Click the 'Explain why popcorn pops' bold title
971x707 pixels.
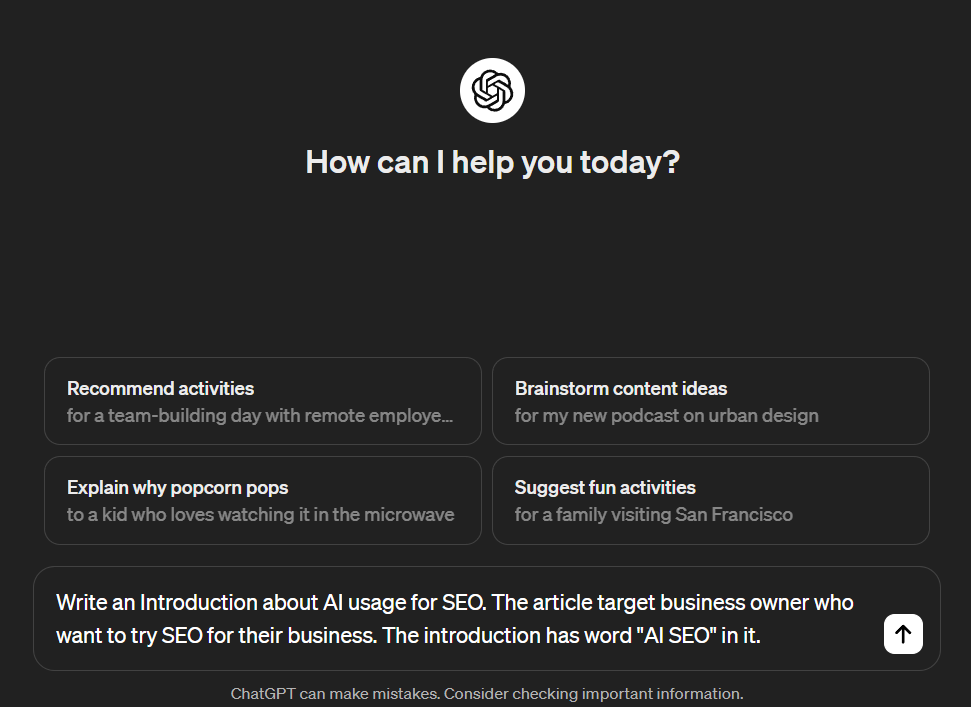(x=177, y=487)
